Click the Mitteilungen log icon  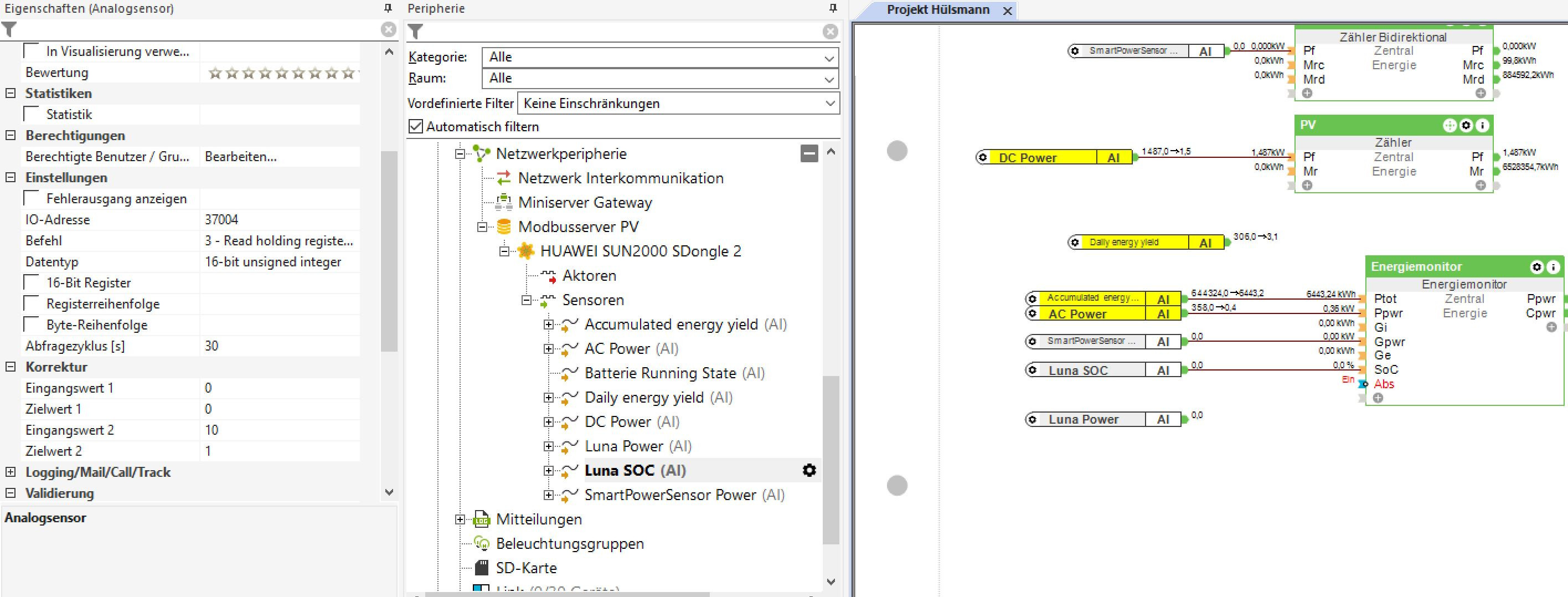pyautogui.click(x=482, y=519)
